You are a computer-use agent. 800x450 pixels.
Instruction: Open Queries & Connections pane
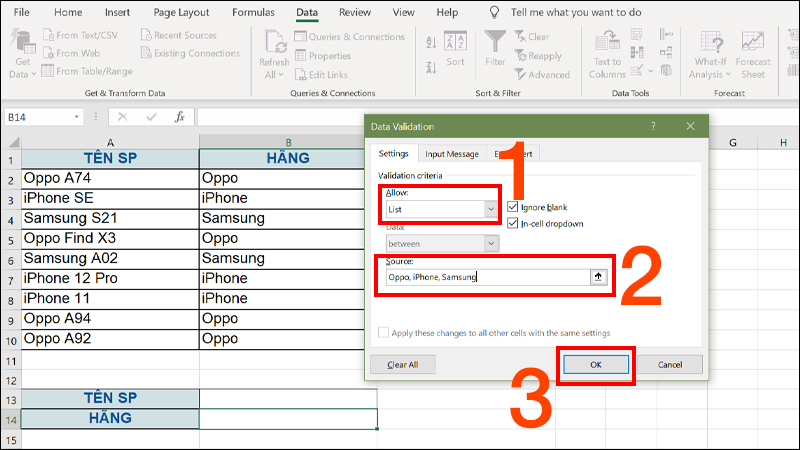coord(350,37)
